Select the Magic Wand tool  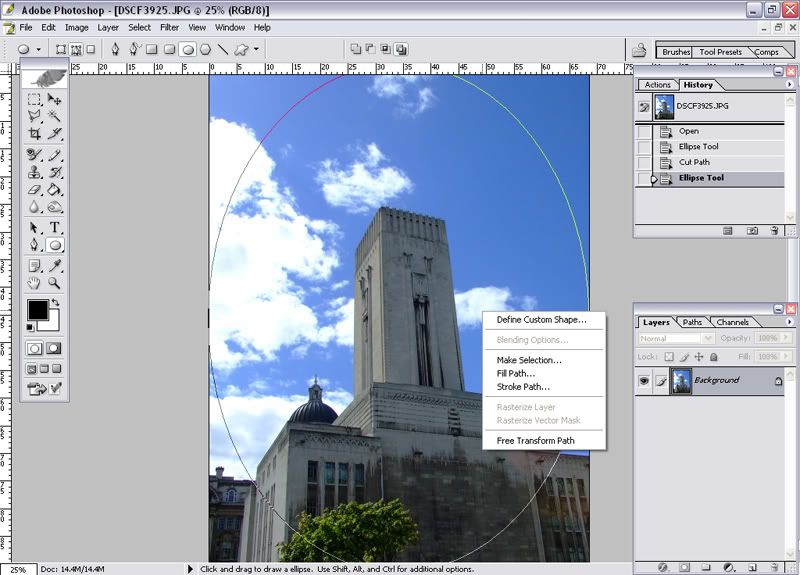55,116
